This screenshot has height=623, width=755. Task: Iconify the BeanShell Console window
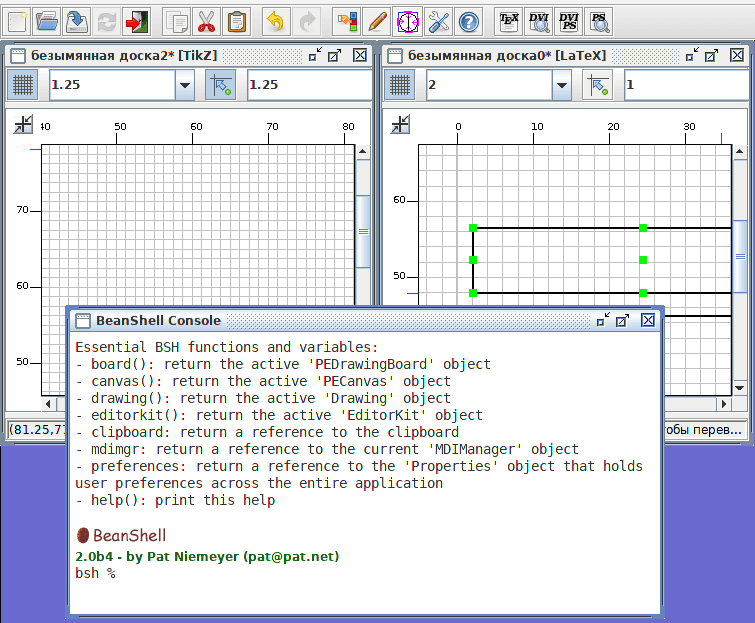click(603, 320)
